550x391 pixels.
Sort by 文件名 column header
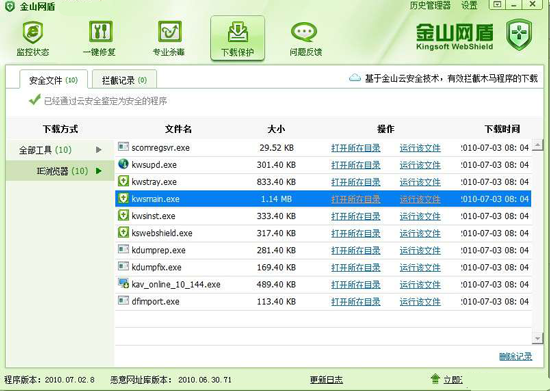click(x=178, y=129)
